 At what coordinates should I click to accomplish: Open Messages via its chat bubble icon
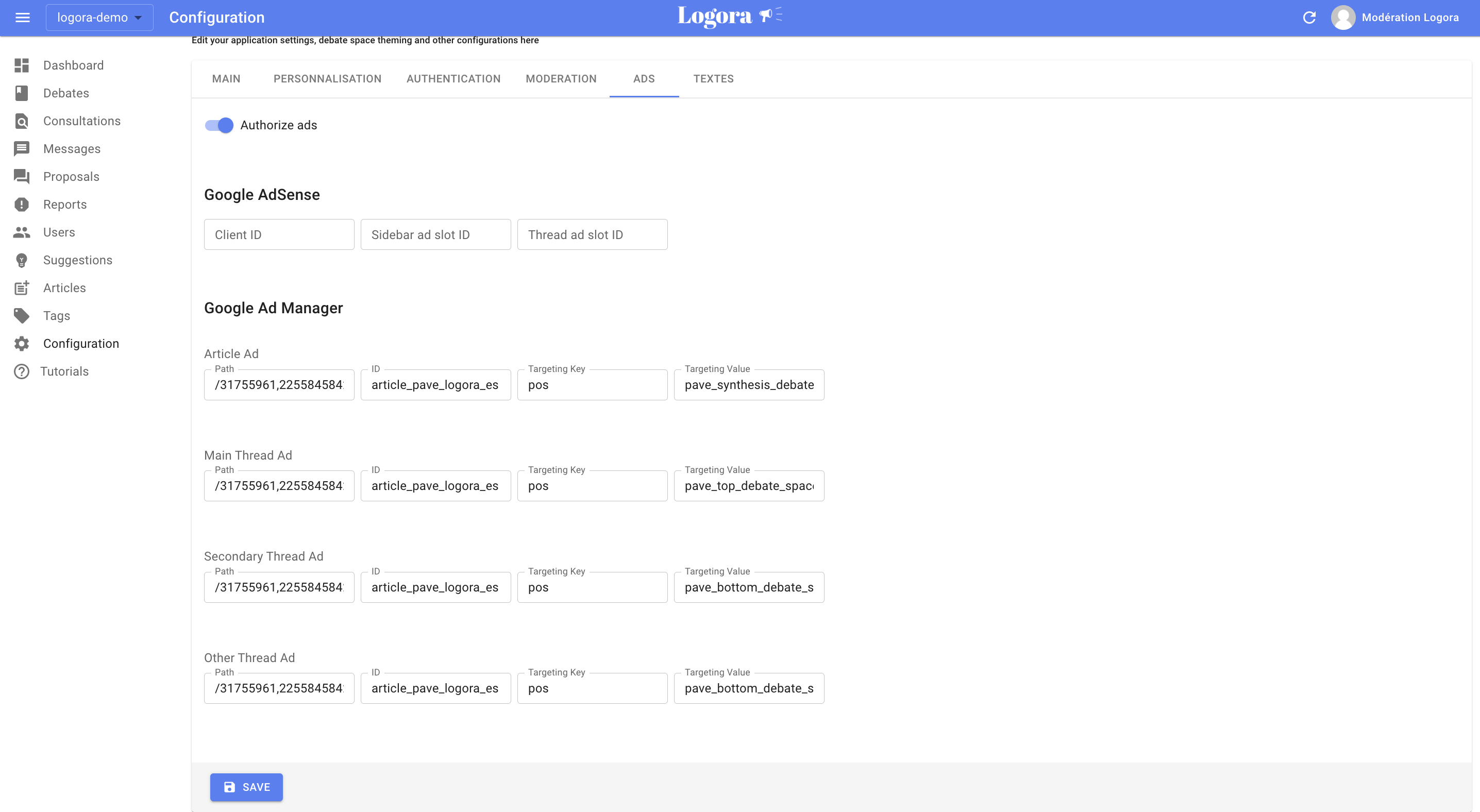click(x=22, y=148)
